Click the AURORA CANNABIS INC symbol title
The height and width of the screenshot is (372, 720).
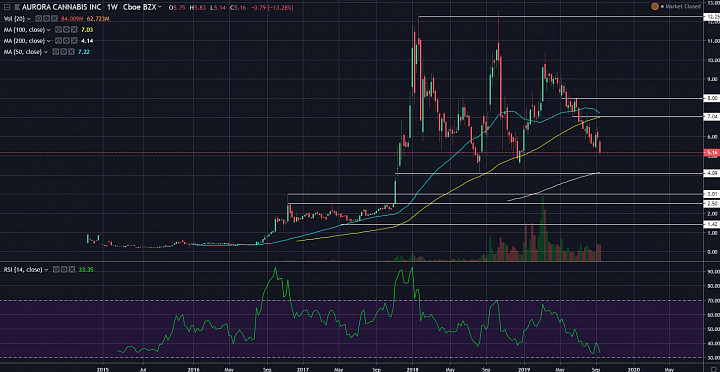tap(62, 7)
